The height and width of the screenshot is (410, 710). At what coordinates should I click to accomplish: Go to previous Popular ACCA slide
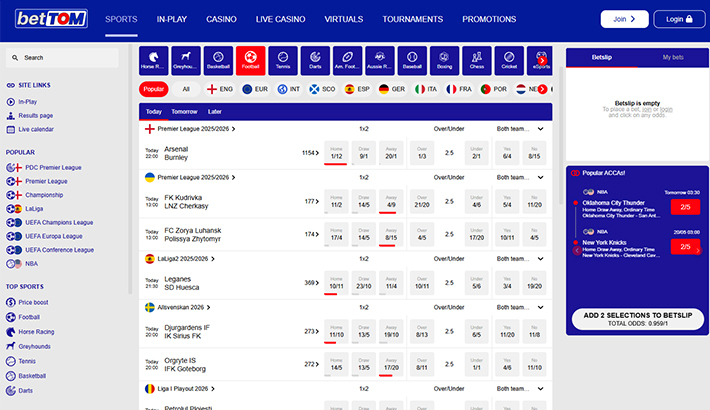(577, 251)
